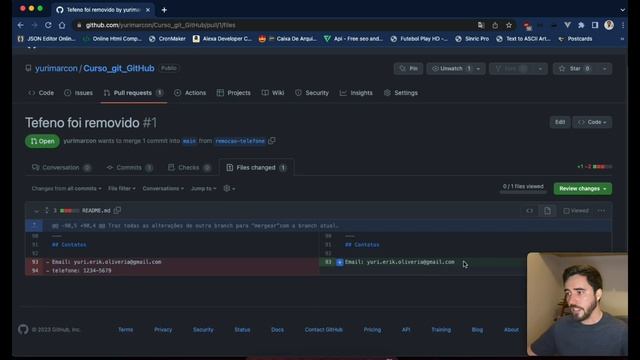Open the Wiki tab
The height and width of the screenshot is (360, 640).
[x=273, y=93]
